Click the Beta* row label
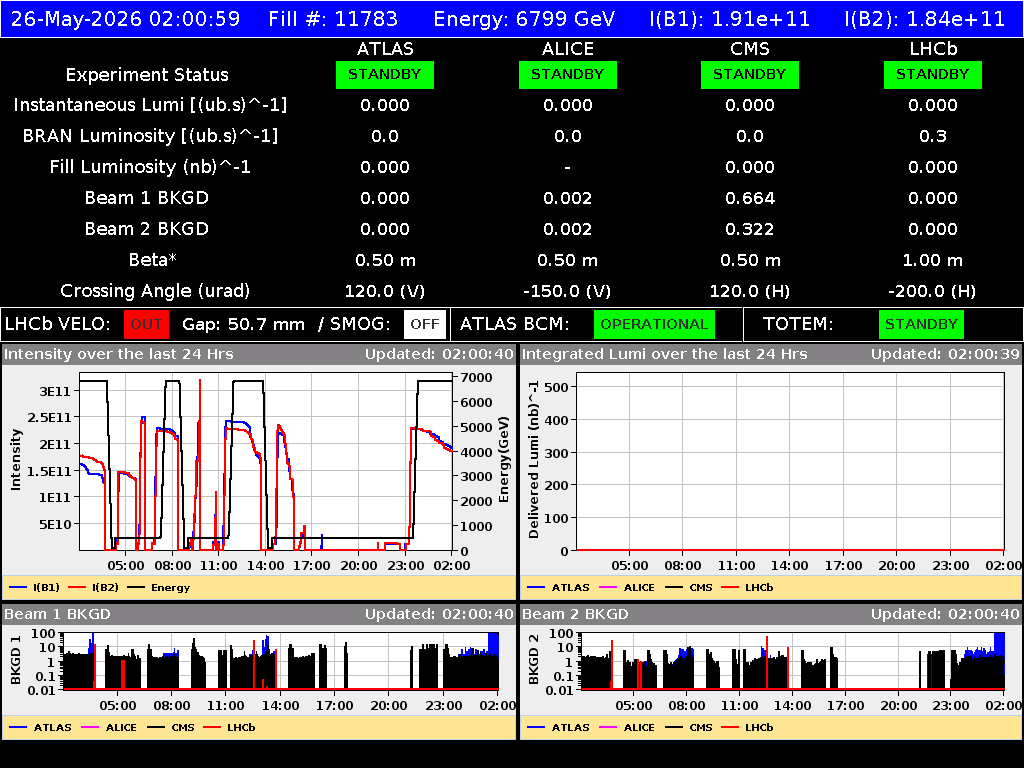Screen dimensions: 1024x768 point(153,260)
